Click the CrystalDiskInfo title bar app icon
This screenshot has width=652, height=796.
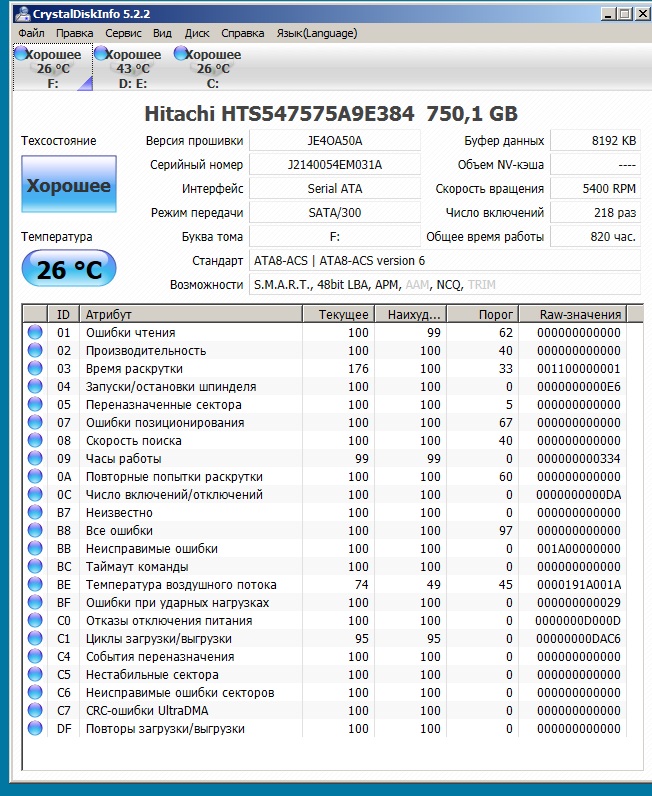(x=22, y=14)
